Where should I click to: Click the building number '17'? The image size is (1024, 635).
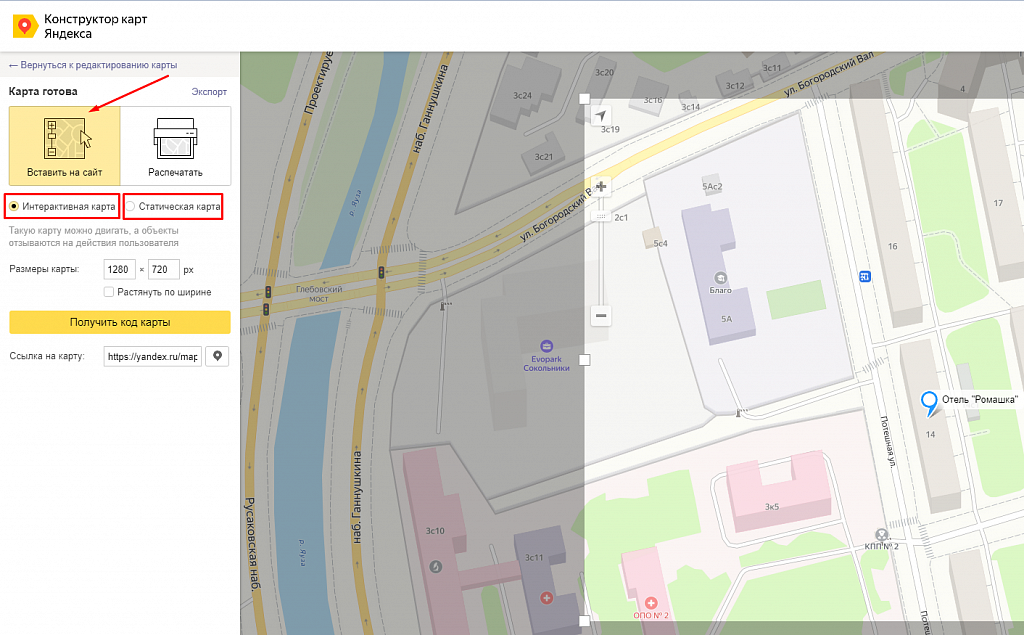click(x=998, y=203)
